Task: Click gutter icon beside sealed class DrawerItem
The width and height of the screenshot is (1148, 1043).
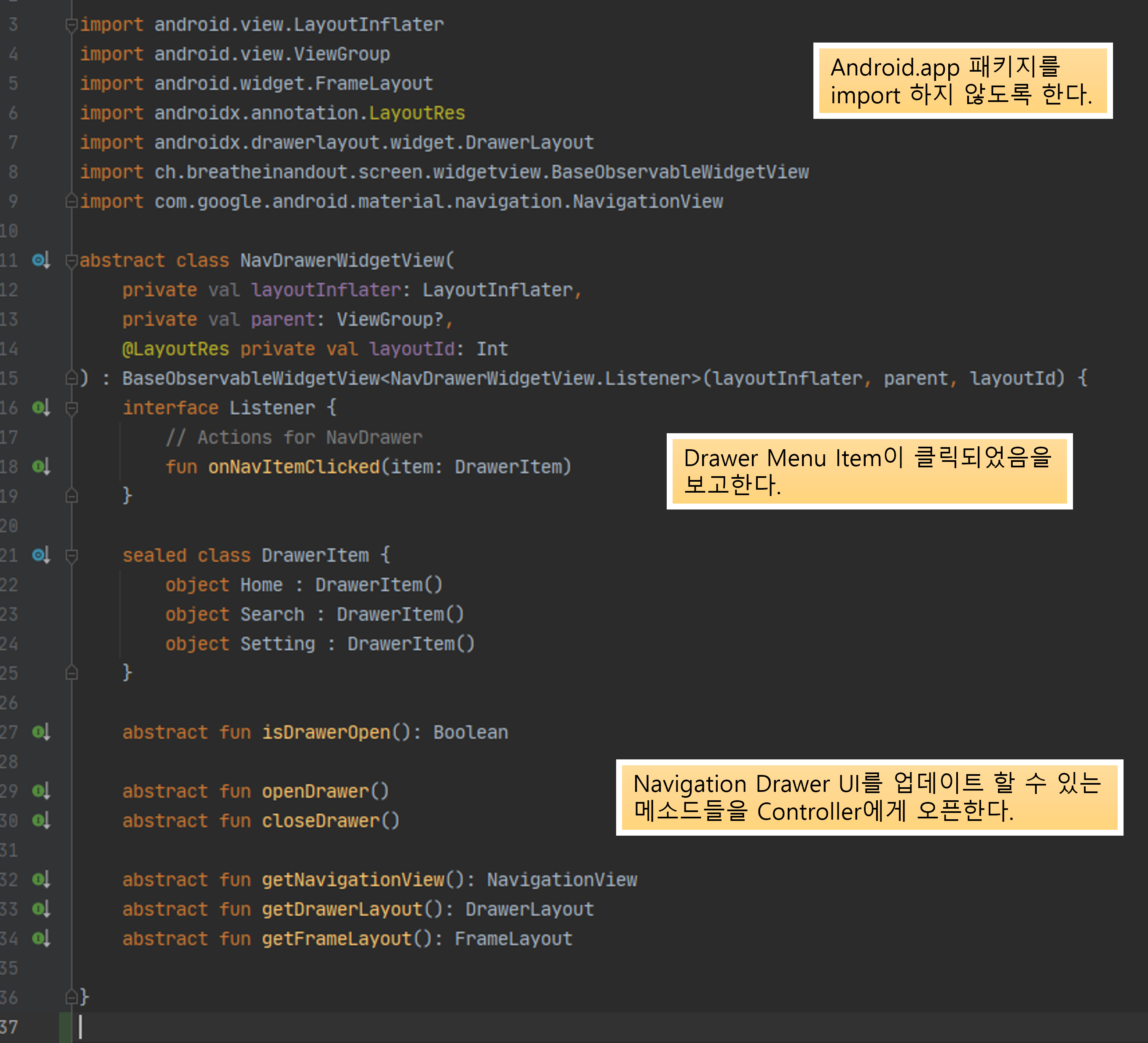Action: (x=41, y=555)
